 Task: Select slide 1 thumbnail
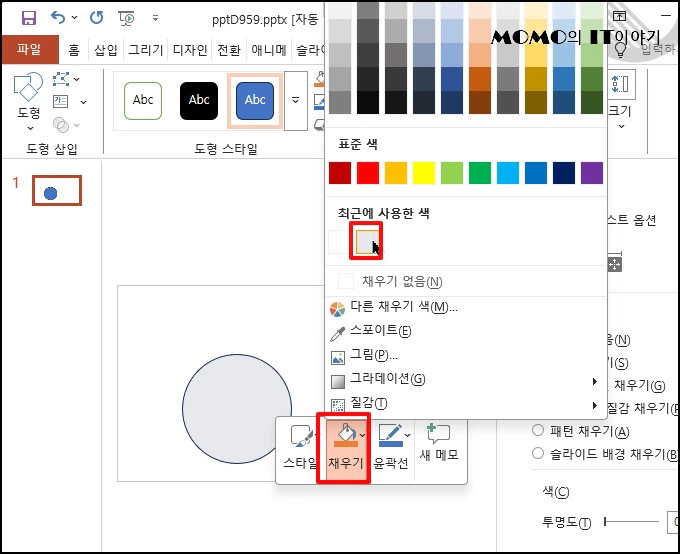57,190
